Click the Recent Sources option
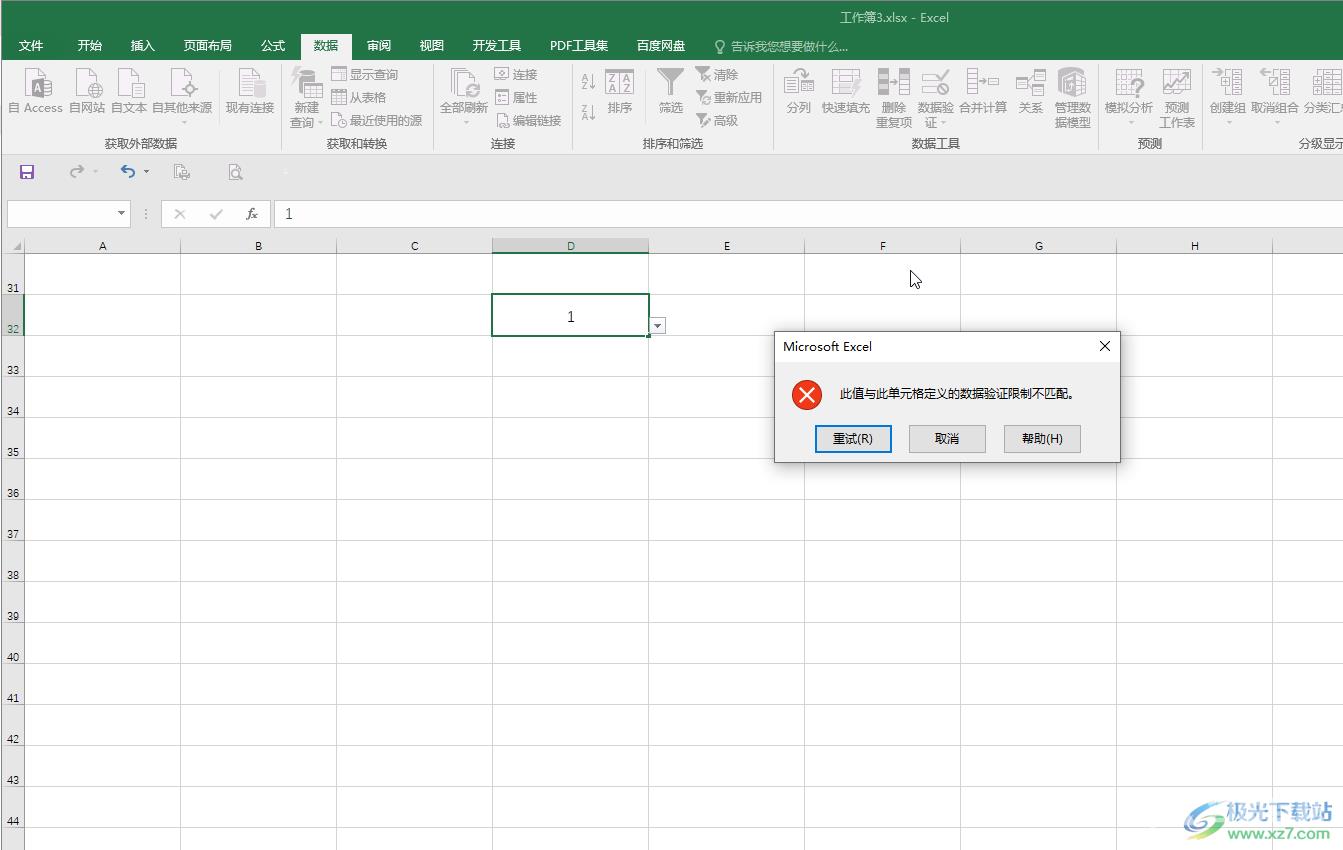Screen dimensions: 1343x850 click(377, 120)
